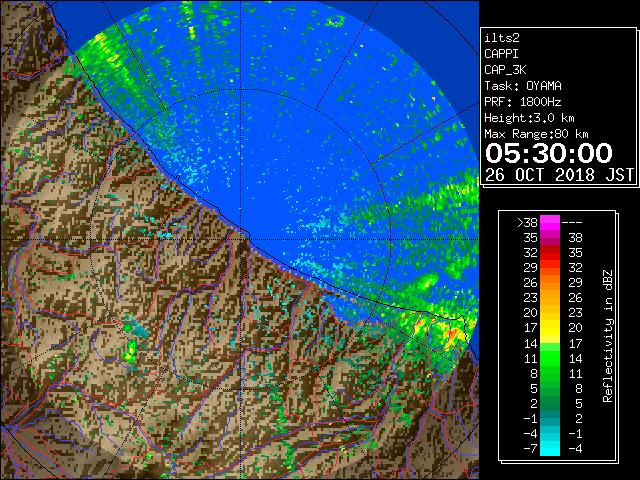Image resolution: width=640 pixels, height=480 pixels.
Task: Click the date 26 OCT 2018 JST
Action: click(x=559, y=175)
